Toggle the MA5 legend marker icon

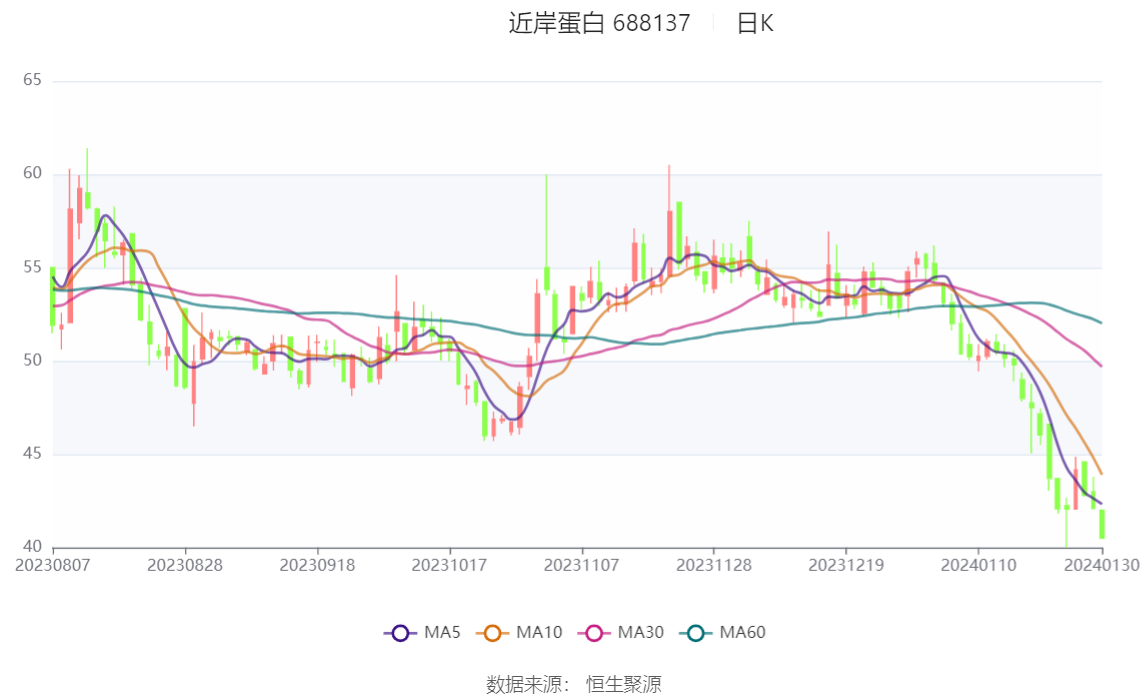tap(400, 633)
